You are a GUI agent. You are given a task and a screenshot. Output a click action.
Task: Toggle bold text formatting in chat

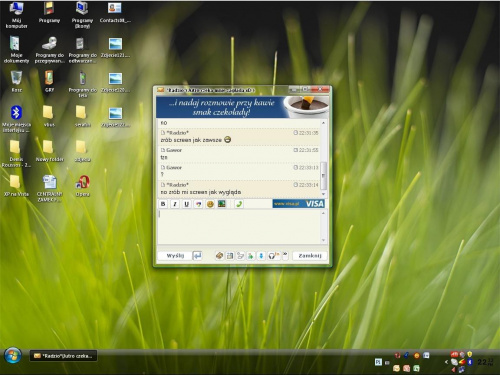[163, 204]
